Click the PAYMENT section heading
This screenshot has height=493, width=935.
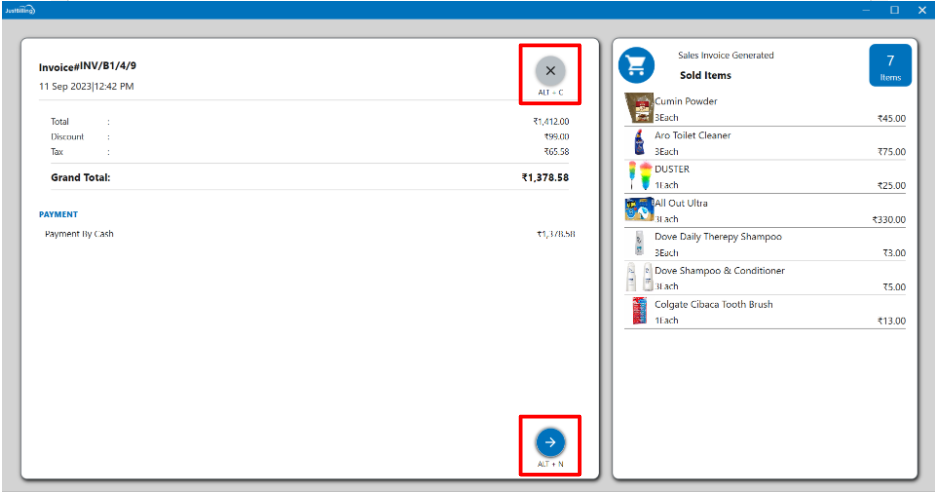pos(58,214)
